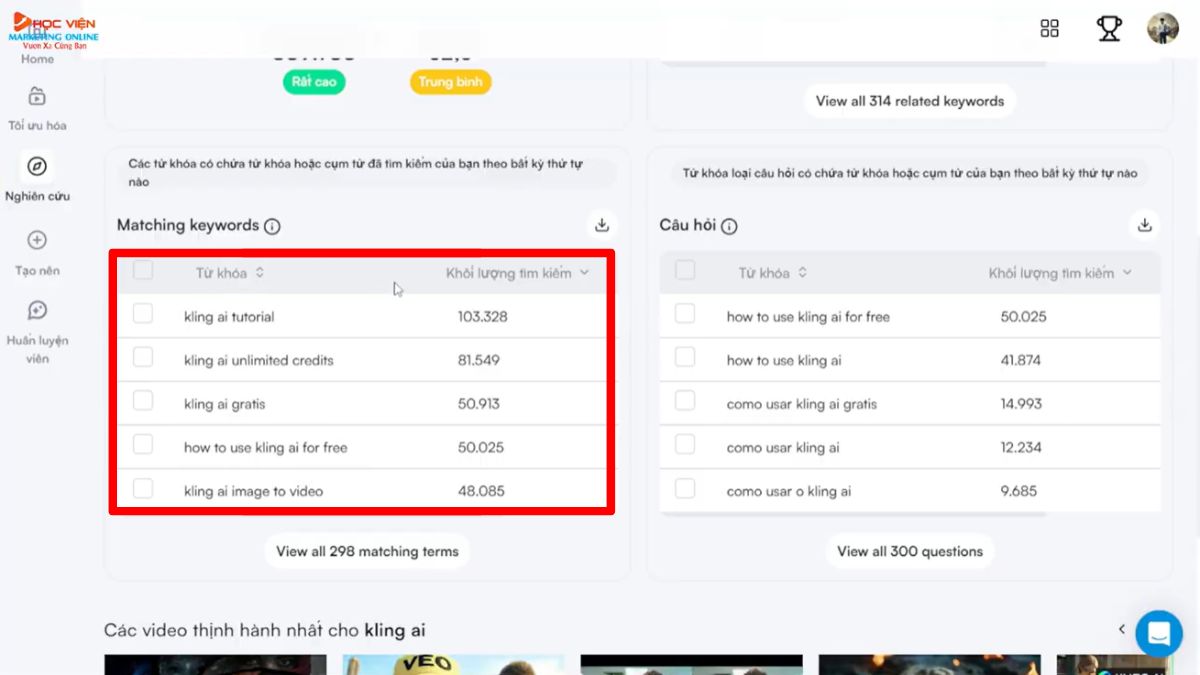
Task: Open the user profile avatar
Action: (x=1163, y=28)
